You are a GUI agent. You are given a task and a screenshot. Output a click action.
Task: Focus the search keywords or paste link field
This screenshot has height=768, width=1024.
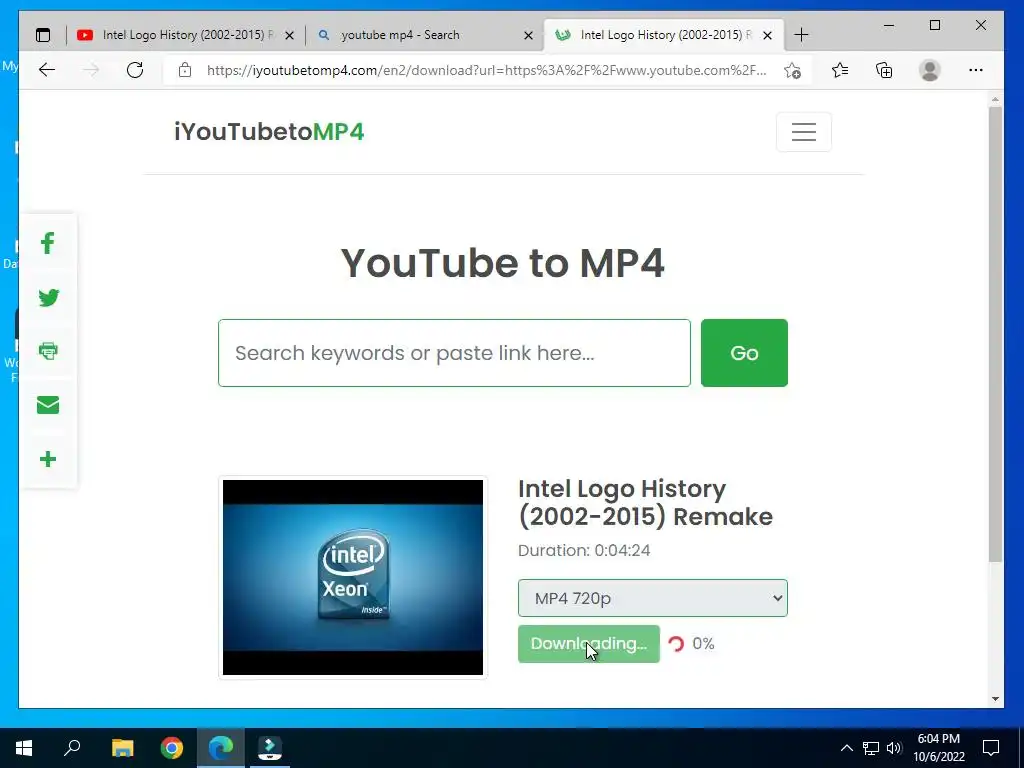tap(454, 353)
